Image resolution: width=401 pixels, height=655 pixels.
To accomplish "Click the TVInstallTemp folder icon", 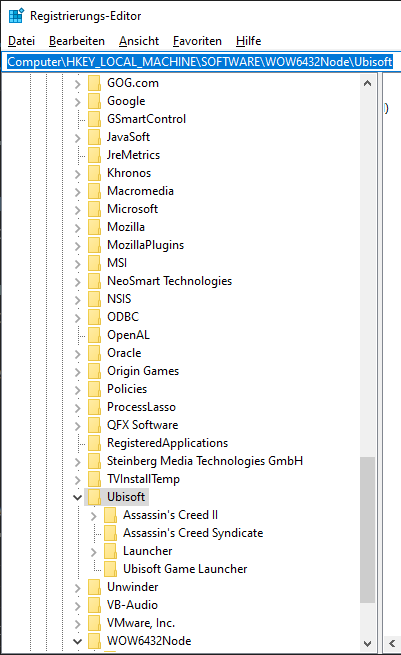I will pyautogui.click(x=94, y=479).
